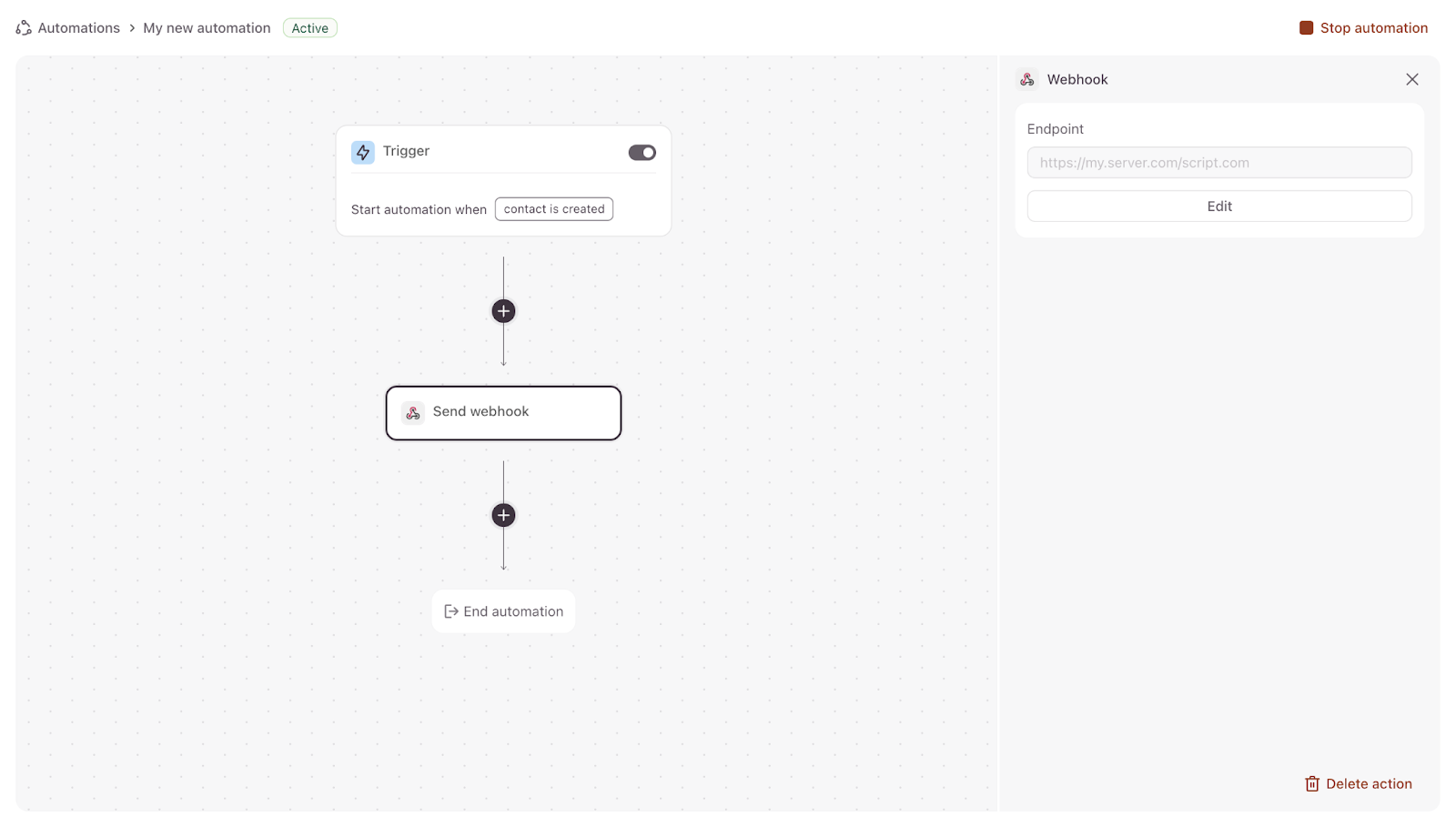The height and width of the screenshot is (827, 1456).
Task: Click the Webhook panel header icon
Action: (1027, 80)
